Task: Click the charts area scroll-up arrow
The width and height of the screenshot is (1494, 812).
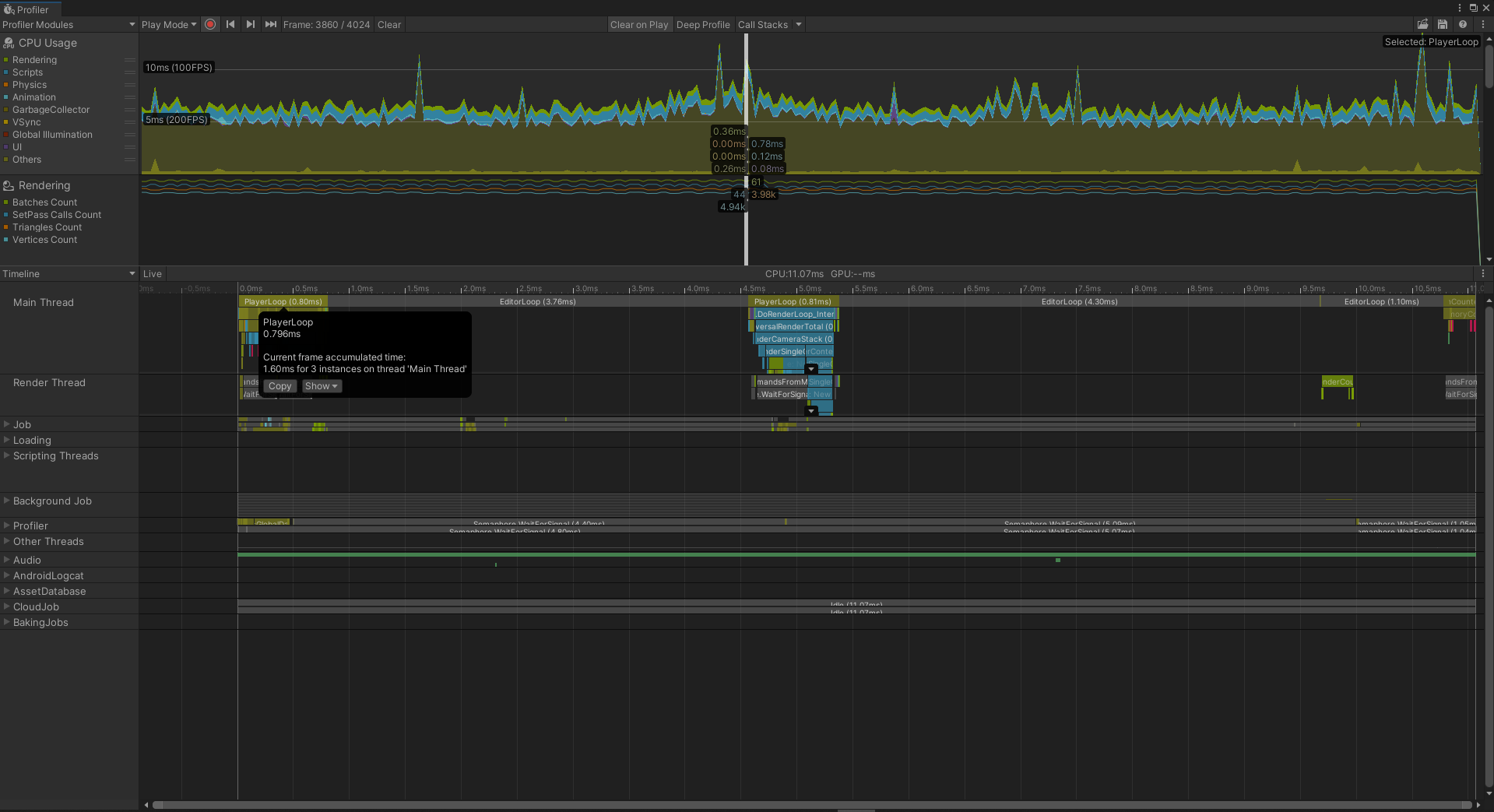Action: click(x=1489, y=37)
